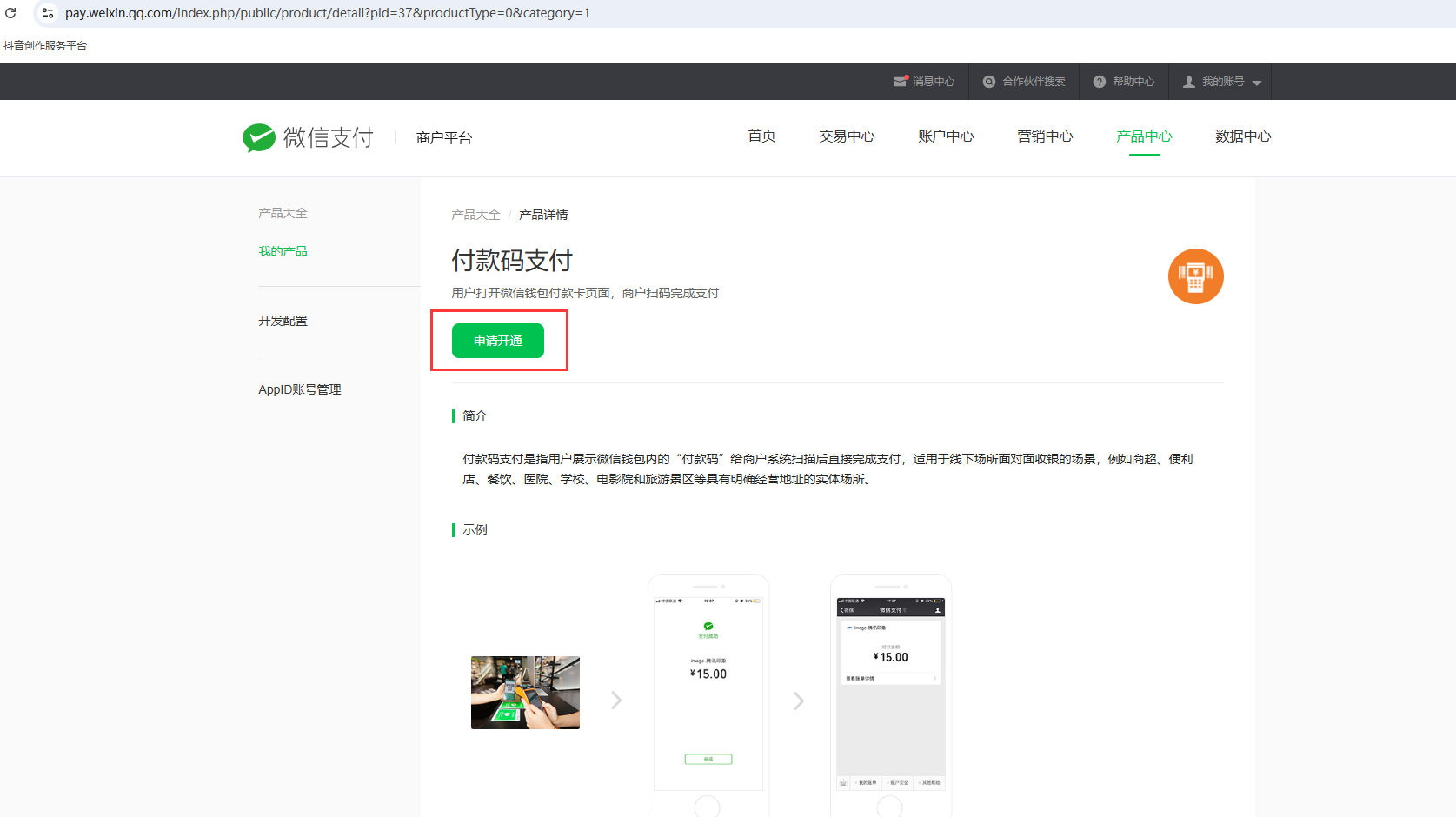Click the 申请开通 button

click(498, 341)
